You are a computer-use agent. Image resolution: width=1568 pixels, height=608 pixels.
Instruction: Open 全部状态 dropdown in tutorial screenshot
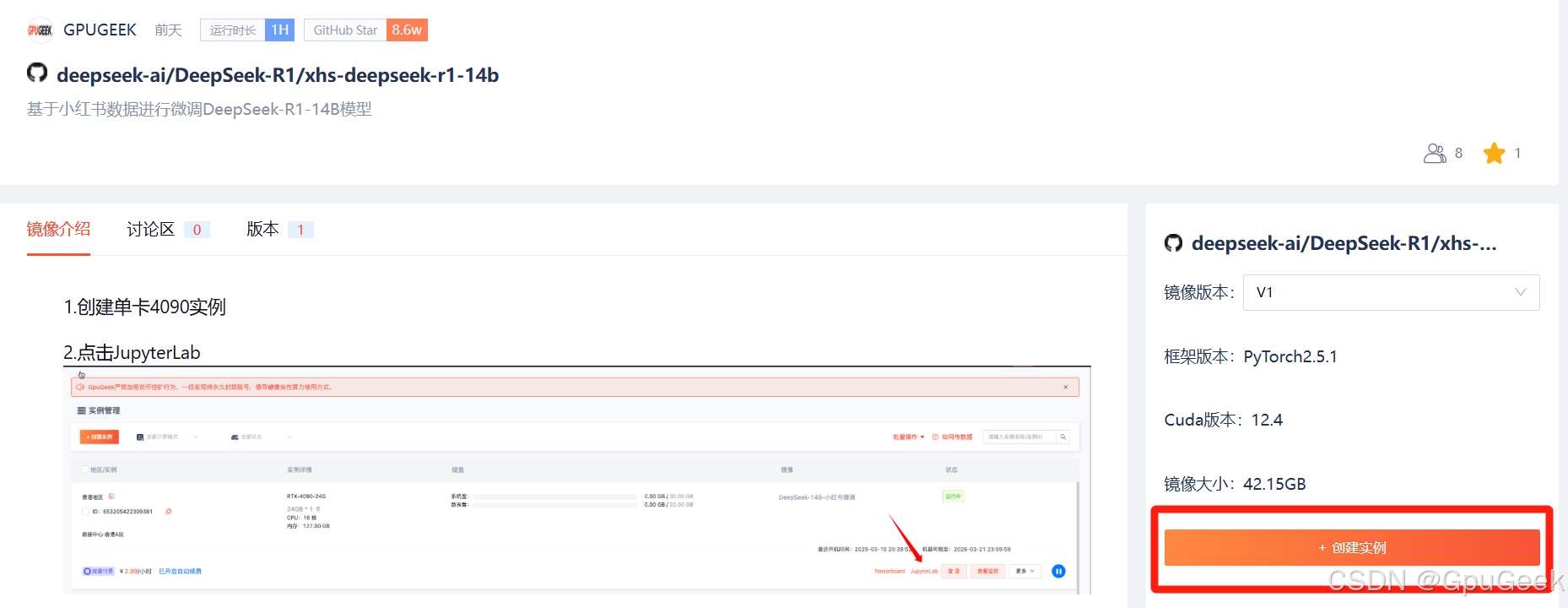262,437
